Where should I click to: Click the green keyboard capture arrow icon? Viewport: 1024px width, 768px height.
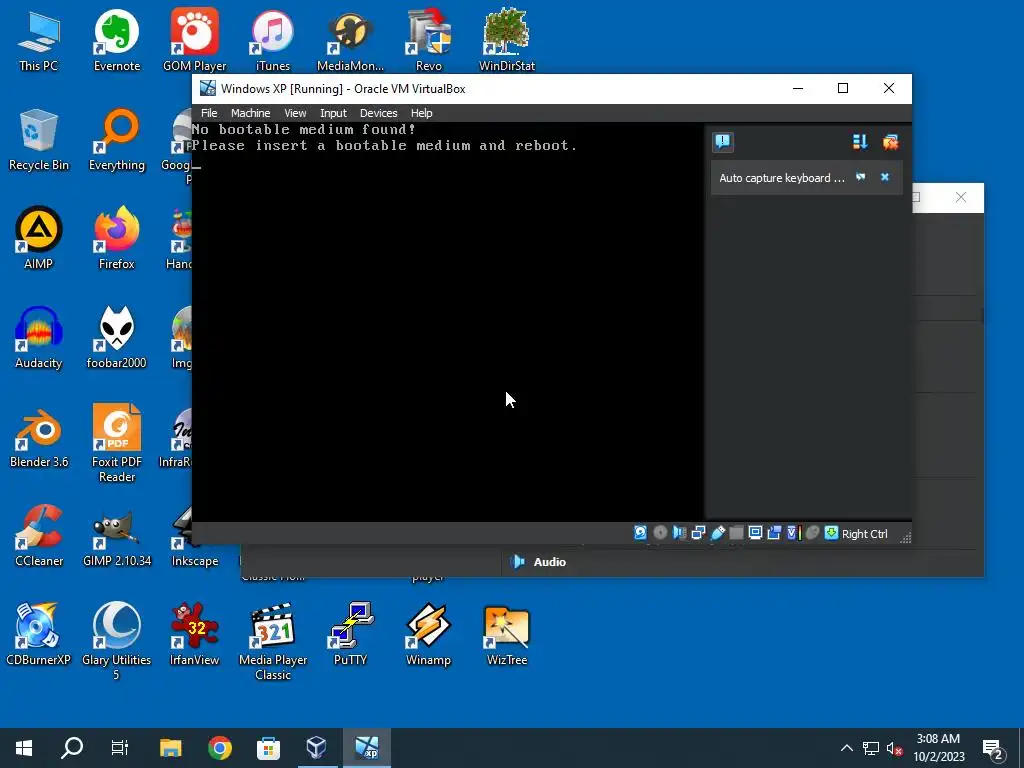pyautogui.click(x=831, y=533)
